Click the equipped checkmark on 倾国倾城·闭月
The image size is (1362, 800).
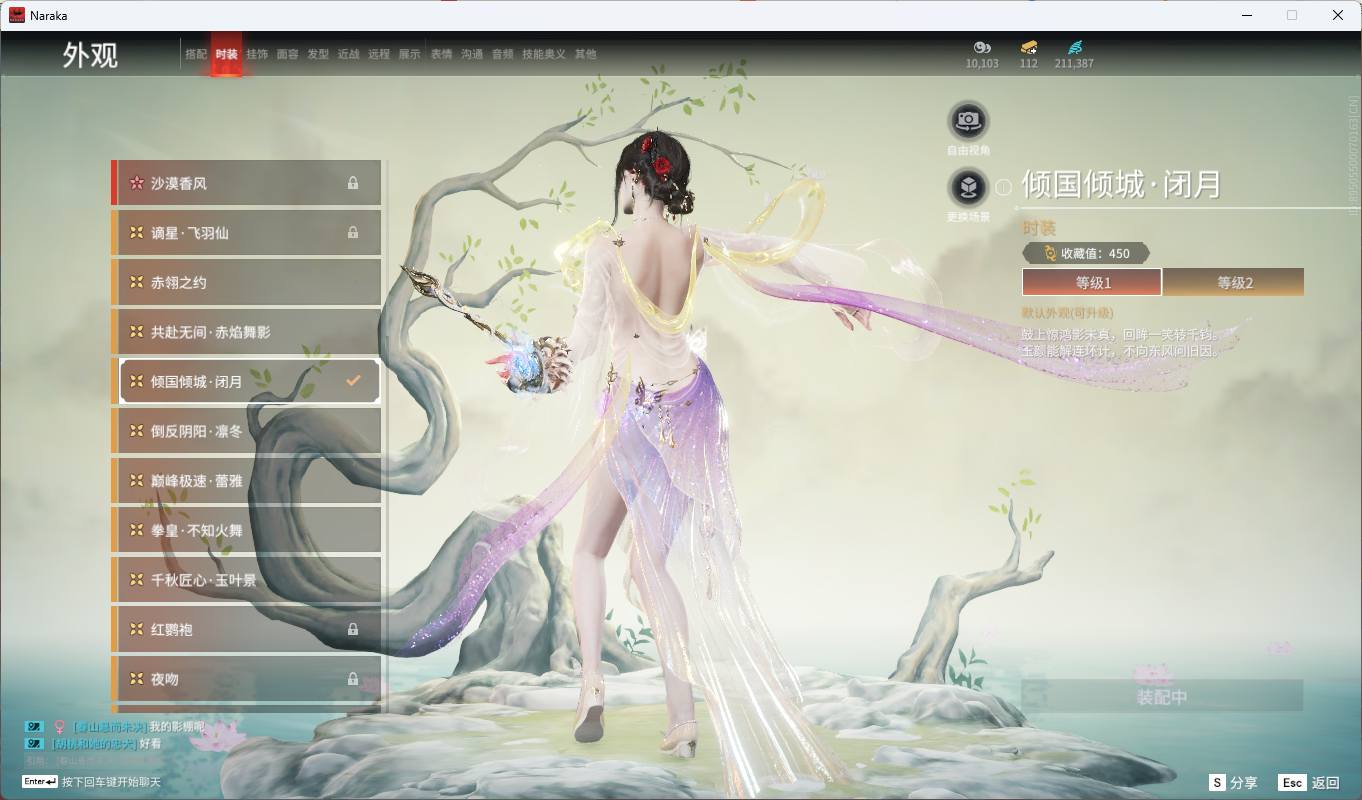(353, 381)
